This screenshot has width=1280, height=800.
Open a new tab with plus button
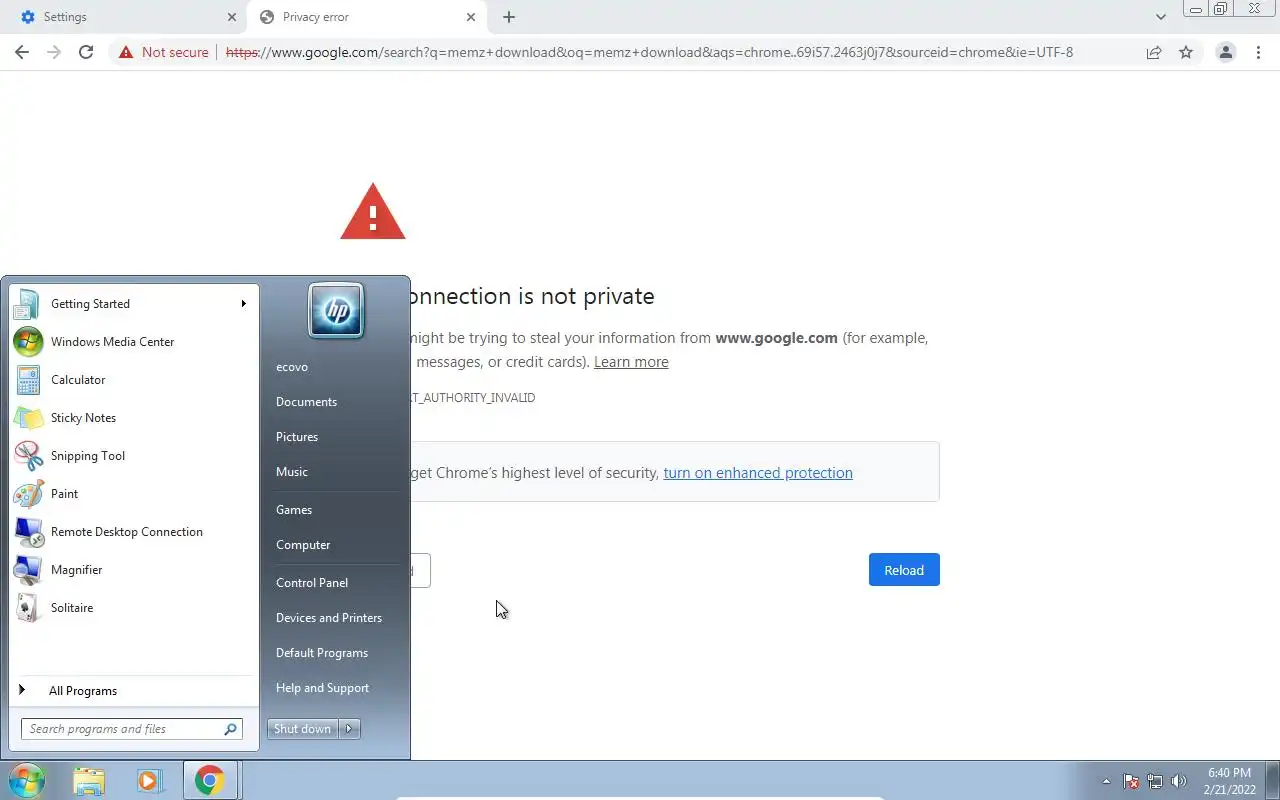(x=509, y=17)
